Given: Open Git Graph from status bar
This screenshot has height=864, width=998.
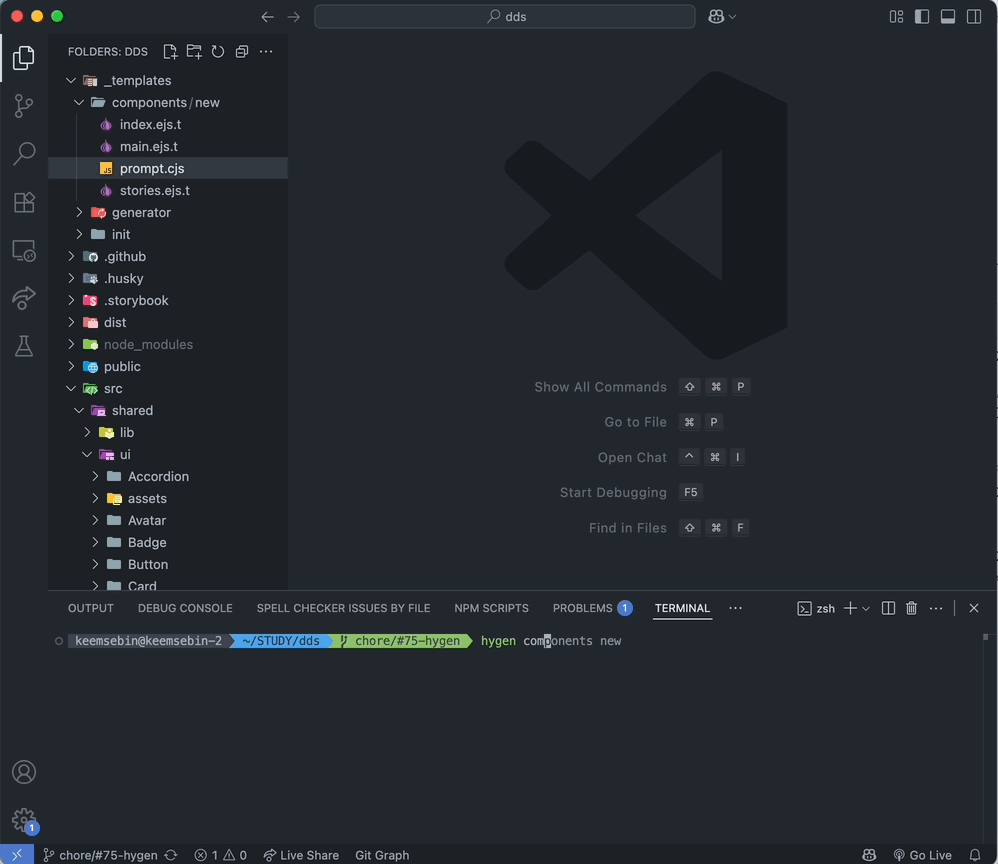Looking at the screenshot, I should [382, 854].
